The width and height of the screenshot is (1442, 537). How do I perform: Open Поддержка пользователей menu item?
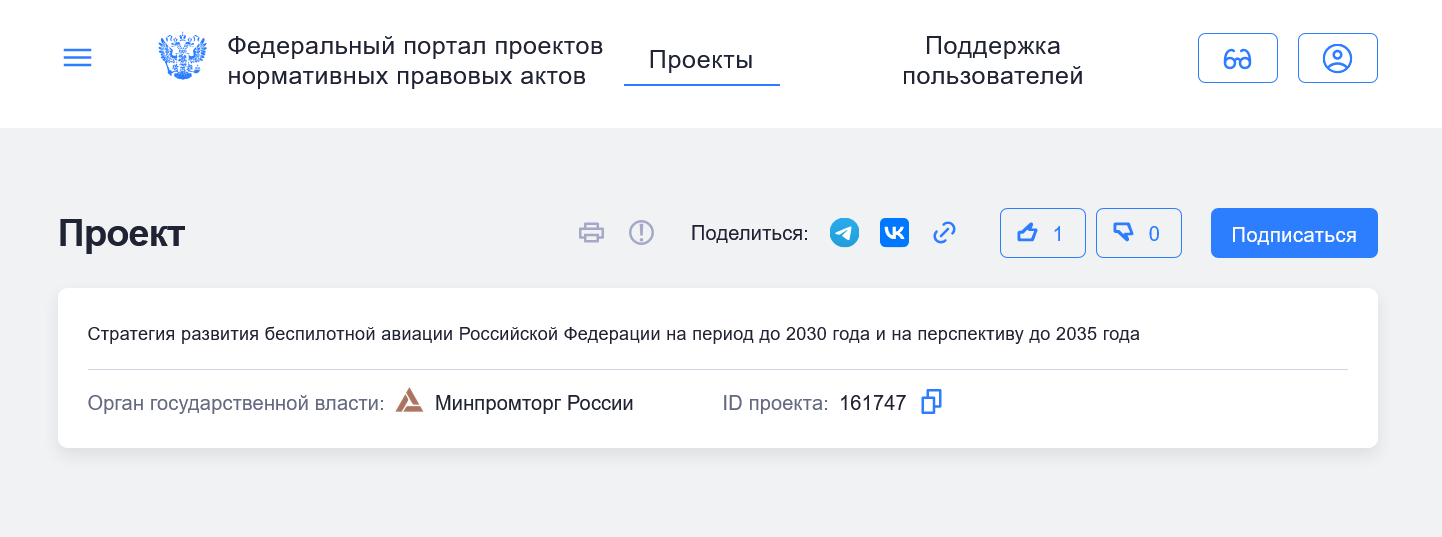point(992,61)
